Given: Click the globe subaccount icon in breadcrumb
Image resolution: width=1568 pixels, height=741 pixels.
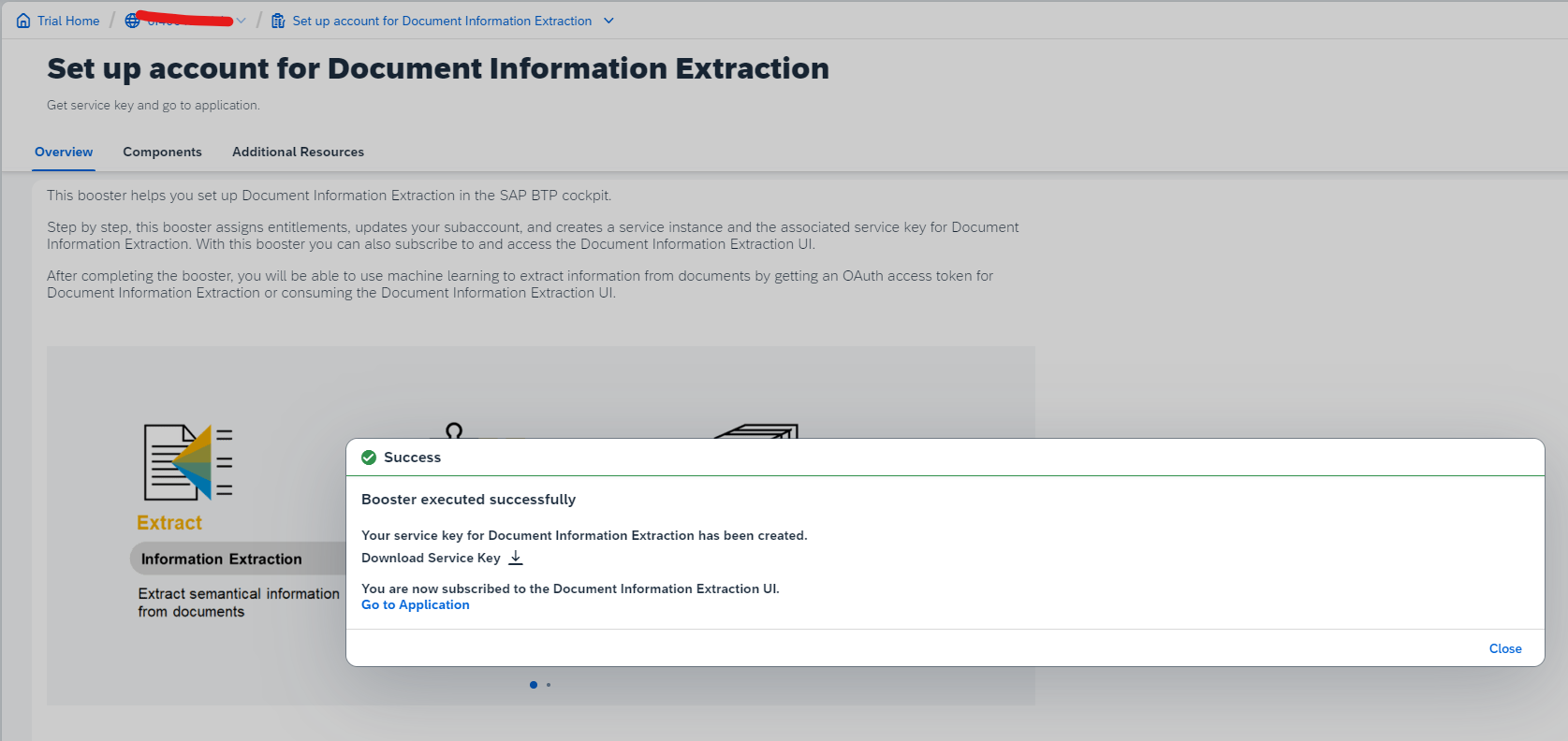Looking at the screenshot, I should (132, 21).
